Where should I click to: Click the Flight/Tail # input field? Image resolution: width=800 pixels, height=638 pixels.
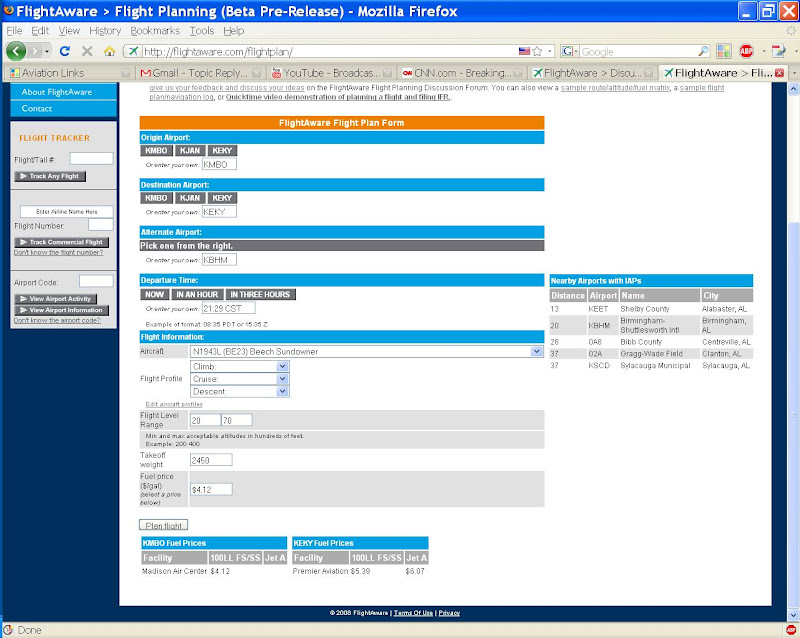pos(91,159)
